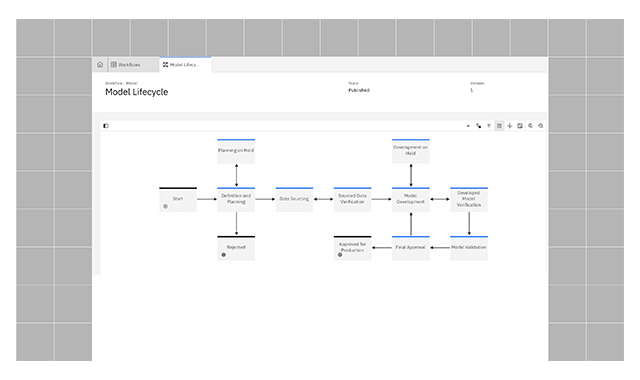Click the Rejected end stage node
The width and height of the screenshot is (640, 380).
click(236, 248)
